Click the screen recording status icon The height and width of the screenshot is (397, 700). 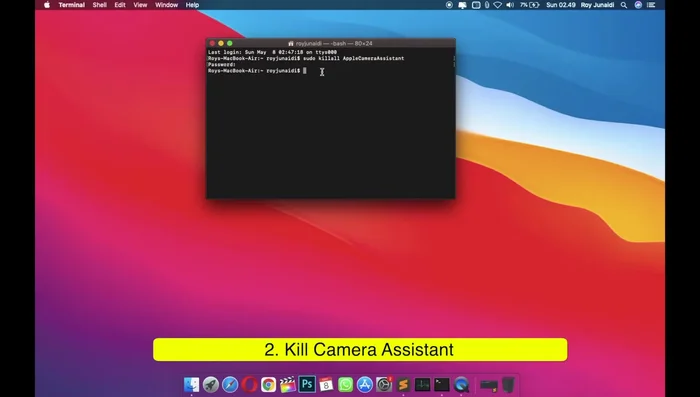click(449, 5)
